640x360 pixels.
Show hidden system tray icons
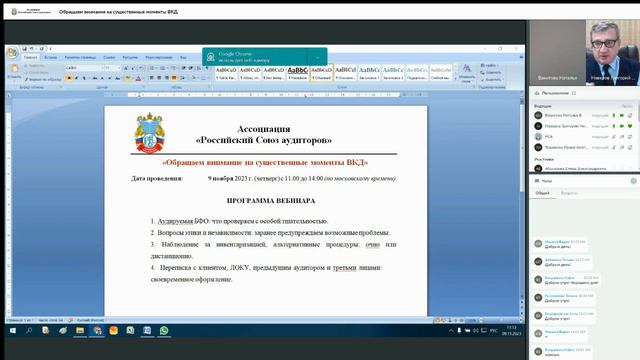tap(451, 331)
